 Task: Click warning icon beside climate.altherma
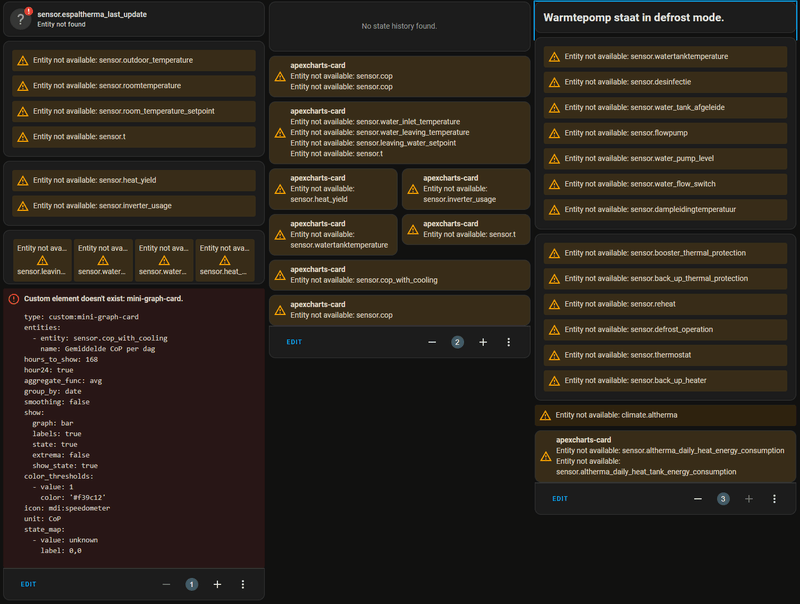[545, 416]
